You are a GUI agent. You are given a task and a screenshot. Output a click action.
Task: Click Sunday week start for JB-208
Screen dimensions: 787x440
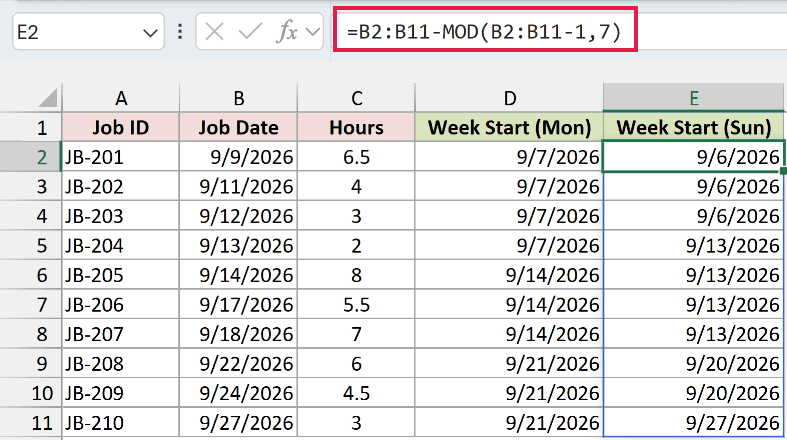tap(693, 364)
